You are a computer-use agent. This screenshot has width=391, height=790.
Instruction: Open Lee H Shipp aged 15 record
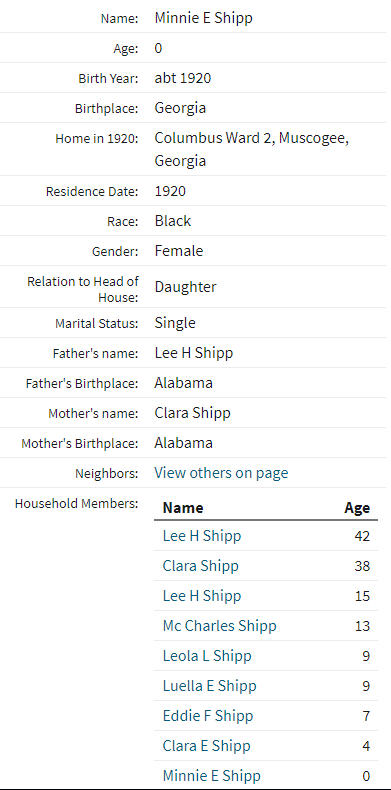[202, 596]
